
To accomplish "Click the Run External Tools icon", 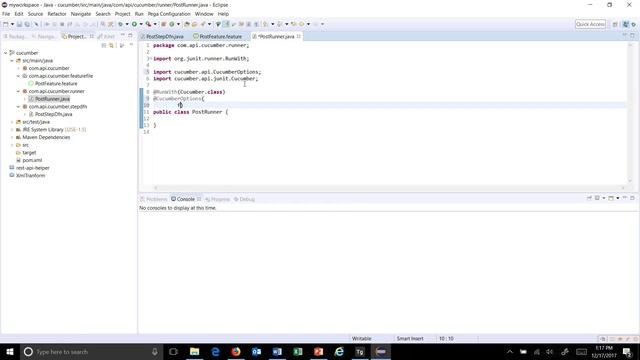I will click(x=149, y=24).
